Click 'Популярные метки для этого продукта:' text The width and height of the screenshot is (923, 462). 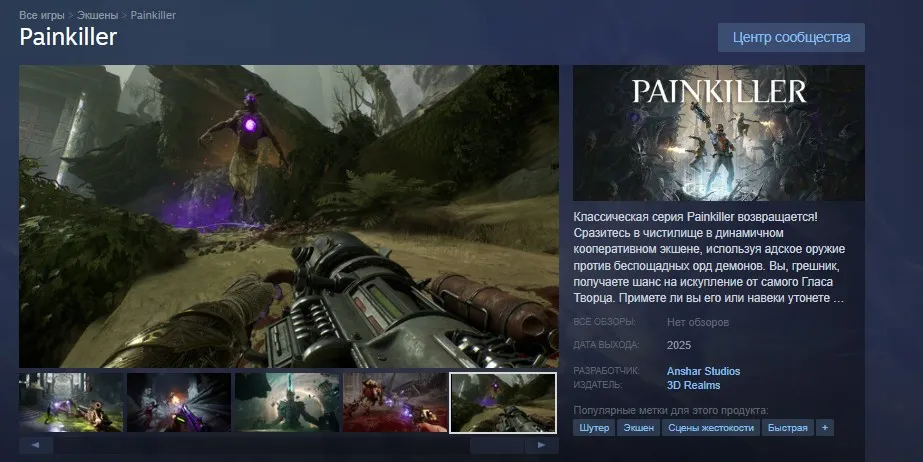pyautogui.click(x=671, y=410)
